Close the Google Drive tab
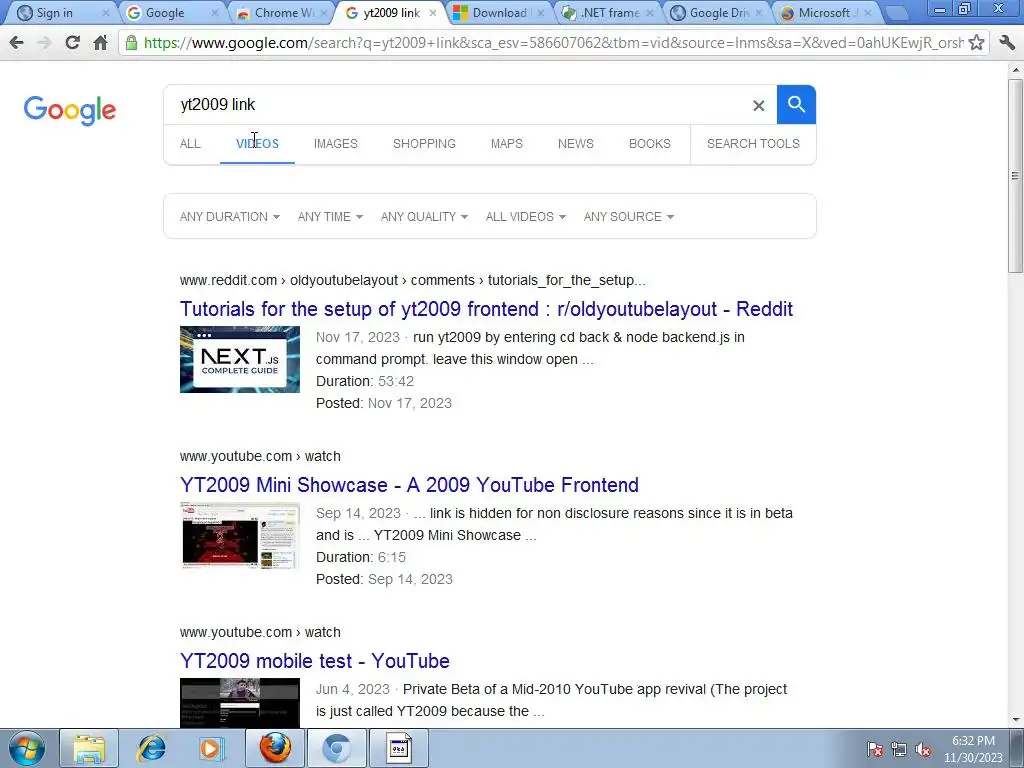 pyautogui.click(x=758, y=13)
